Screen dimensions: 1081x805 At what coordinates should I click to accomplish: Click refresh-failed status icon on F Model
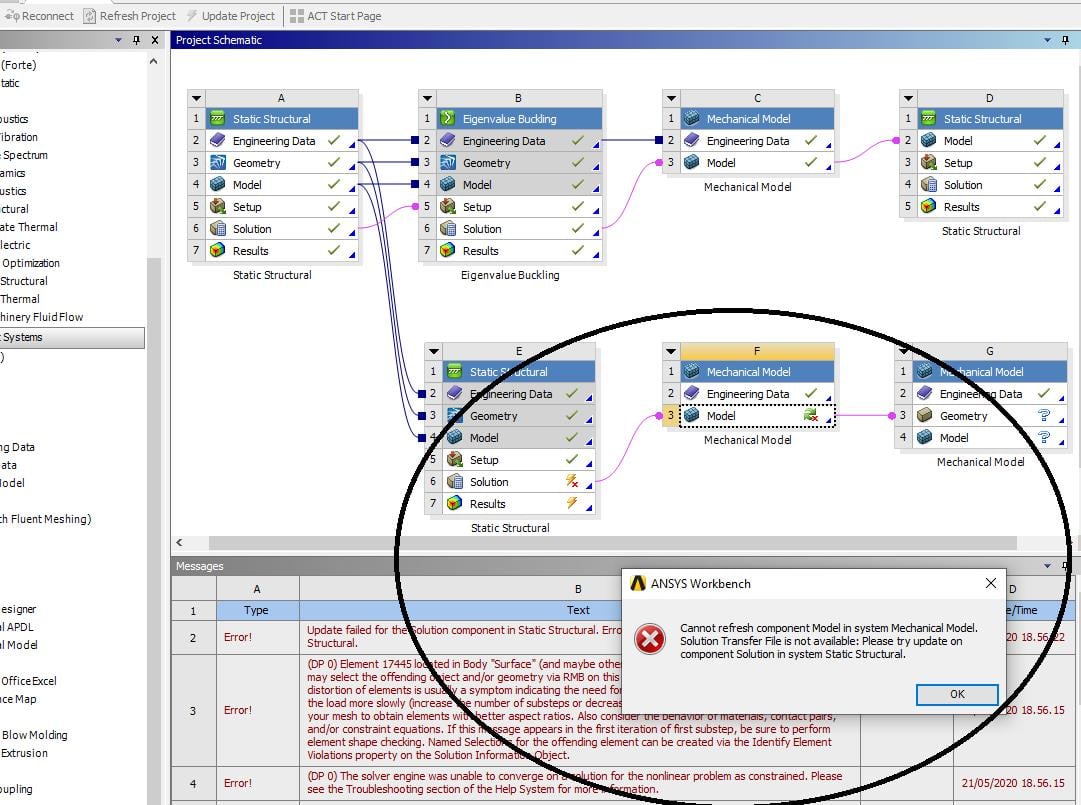(811, 415)
